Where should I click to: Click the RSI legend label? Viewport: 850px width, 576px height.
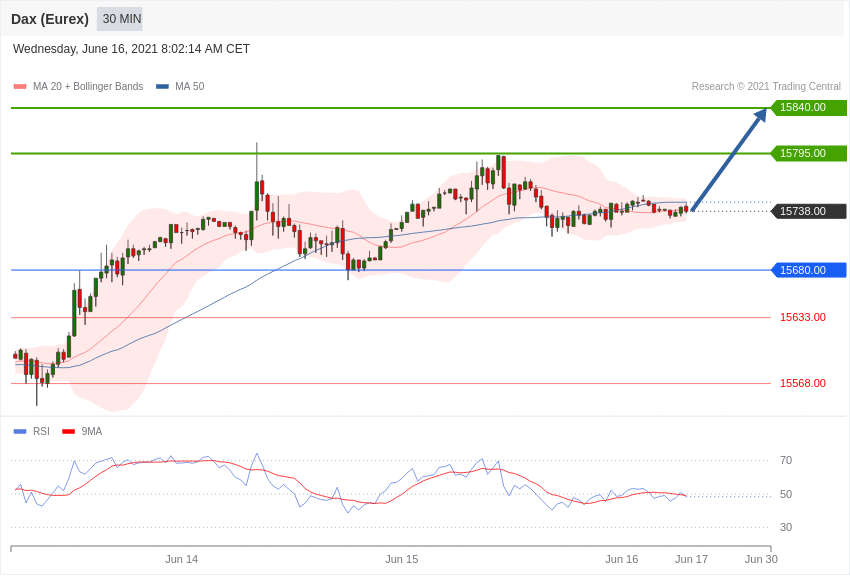coord(41,431)
